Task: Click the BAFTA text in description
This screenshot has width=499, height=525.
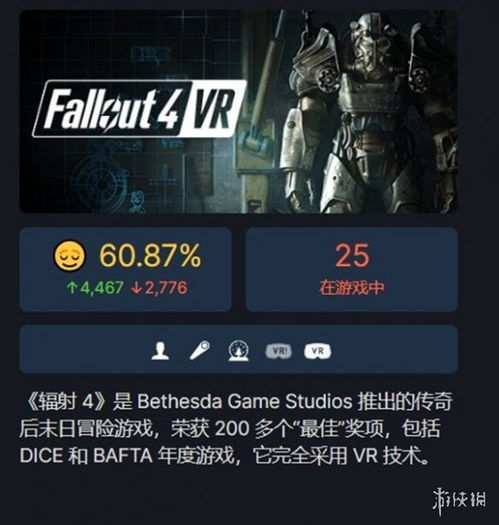Action: [123, 455]
